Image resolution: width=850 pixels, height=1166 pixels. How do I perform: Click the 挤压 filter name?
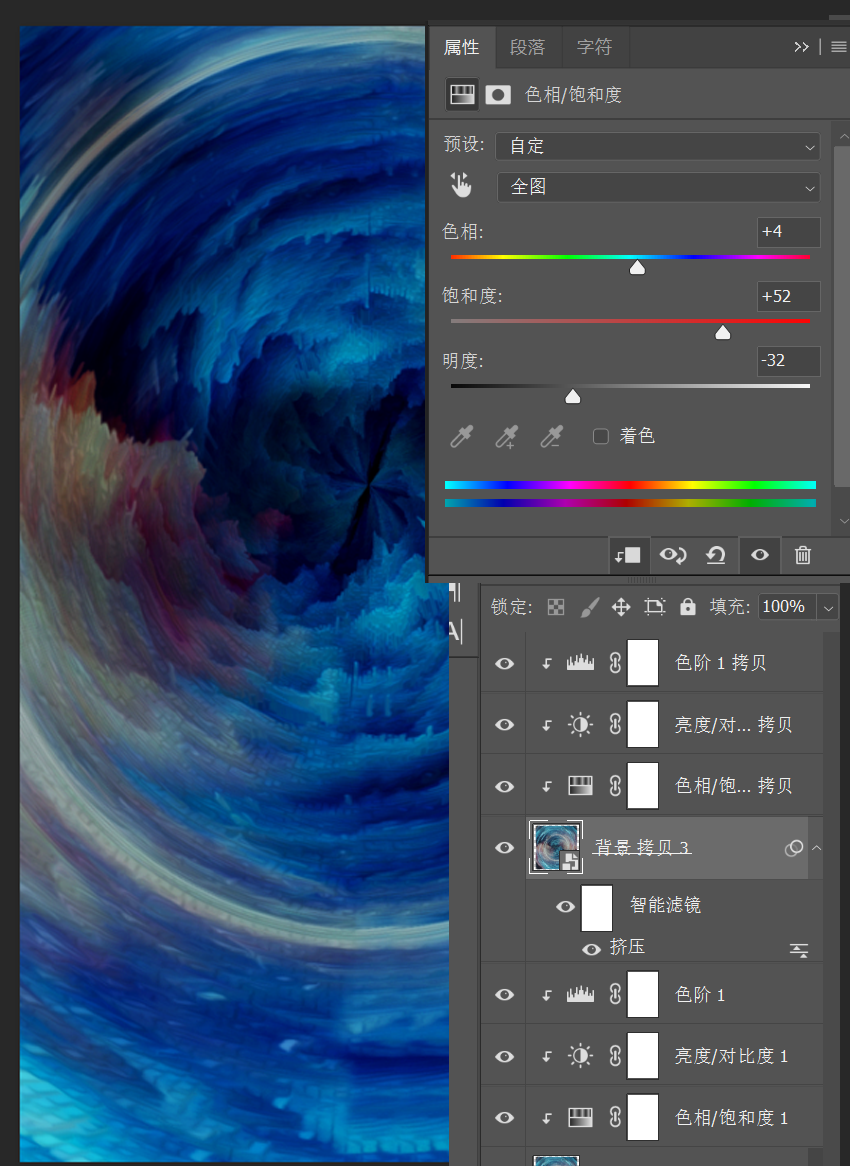pyautogui.click(x=627, y=947)
